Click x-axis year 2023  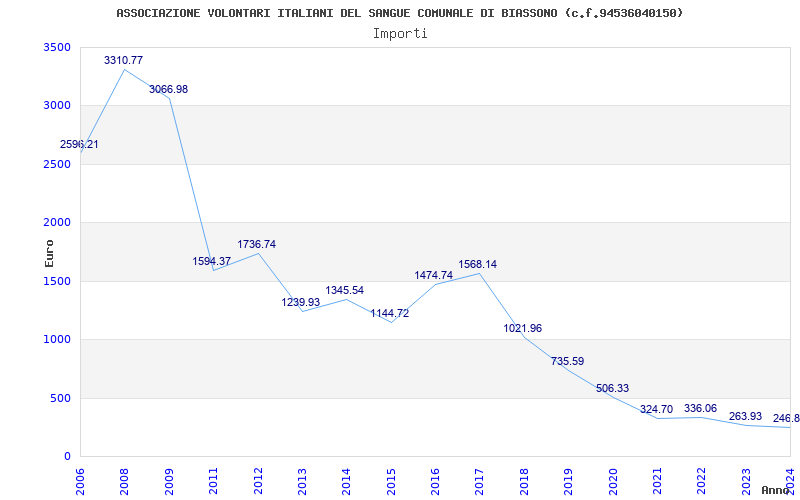pyautogui.click(x=746, y=481)
